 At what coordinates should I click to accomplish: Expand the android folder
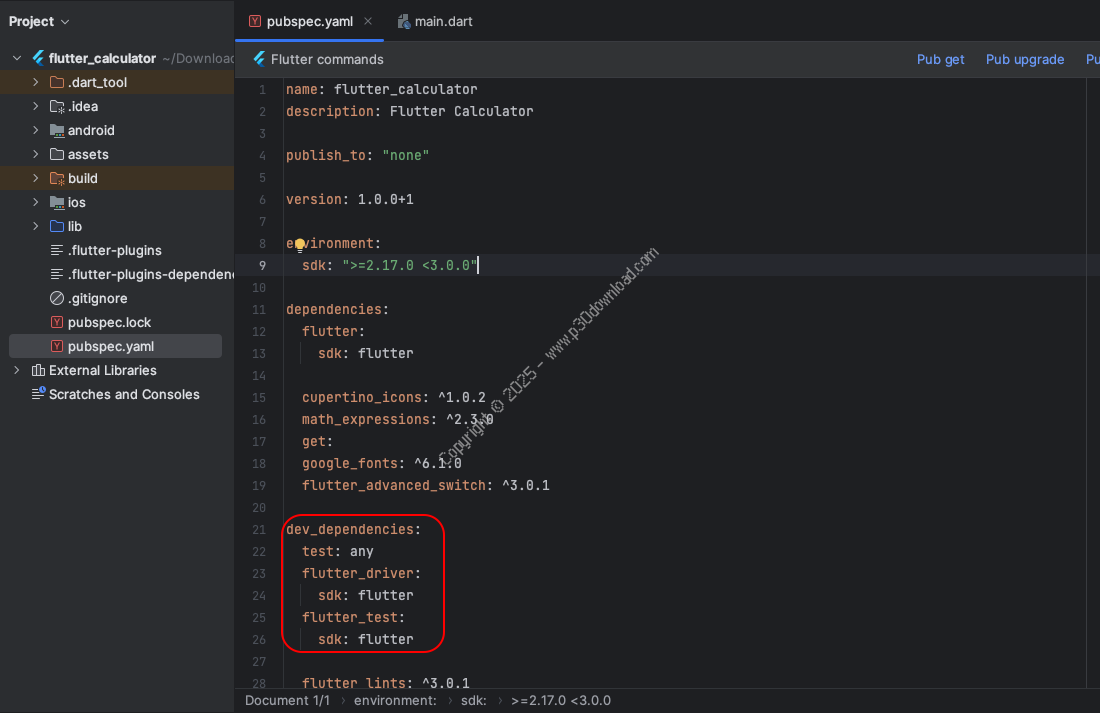36,130
